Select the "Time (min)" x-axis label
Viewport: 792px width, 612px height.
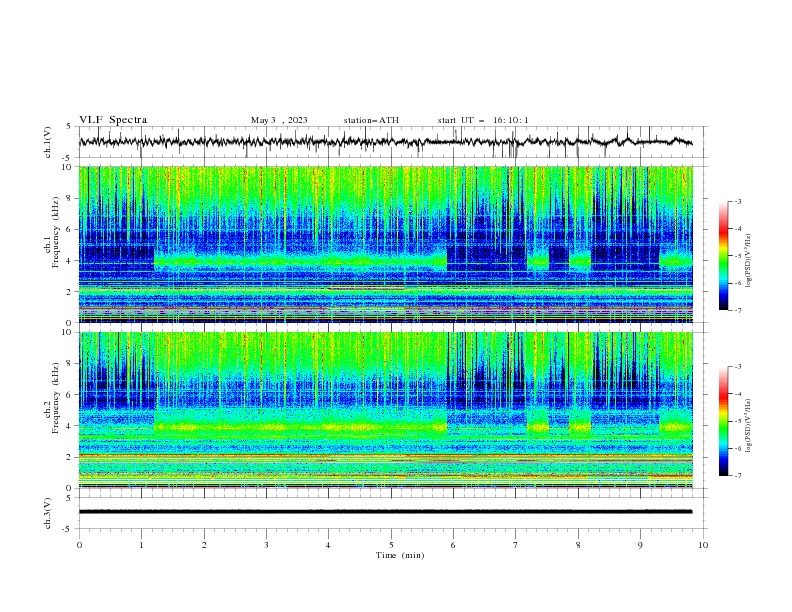(400, 555)
